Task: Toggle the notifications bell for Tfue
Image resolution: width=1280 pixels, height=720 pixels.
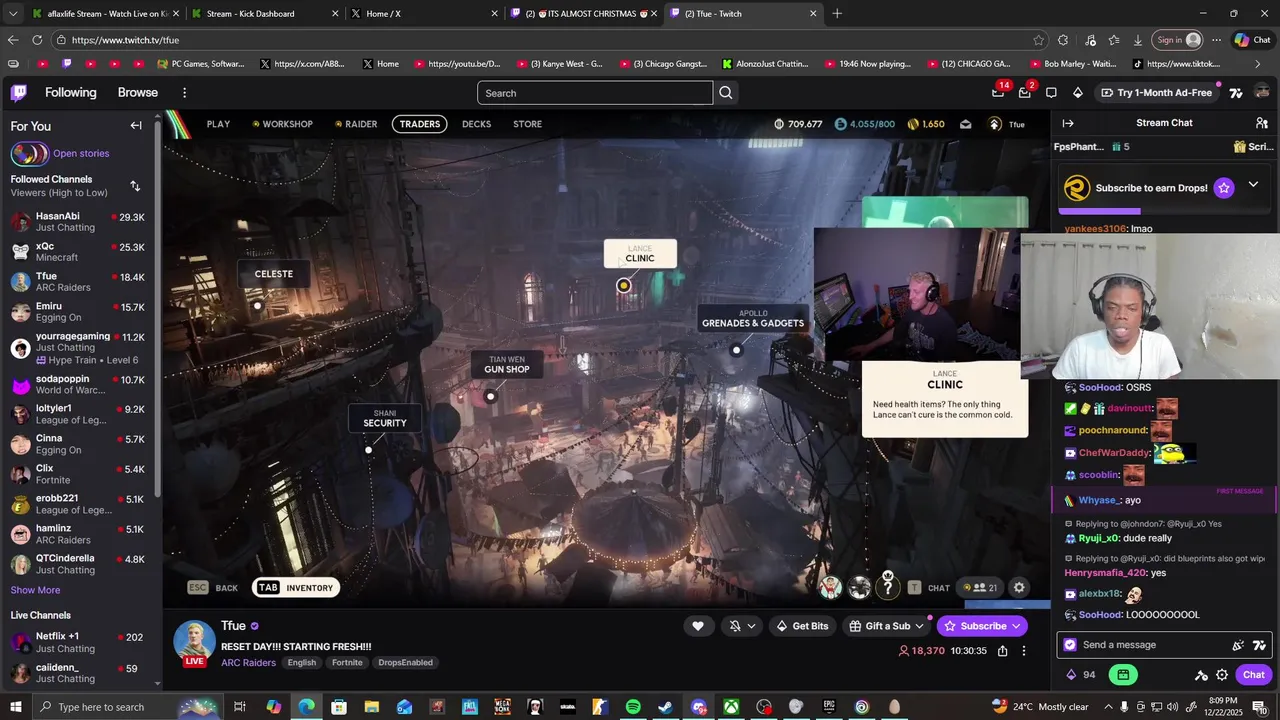Action: tap(735, 626)
